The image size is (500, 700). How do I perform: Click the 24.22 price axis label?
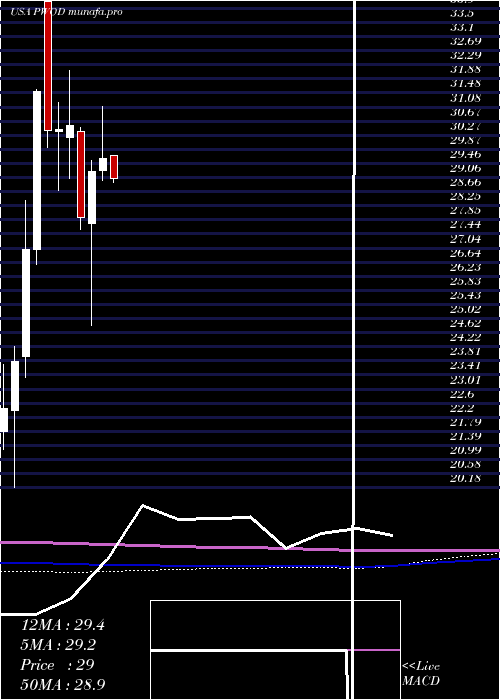[x=465, y=338]
